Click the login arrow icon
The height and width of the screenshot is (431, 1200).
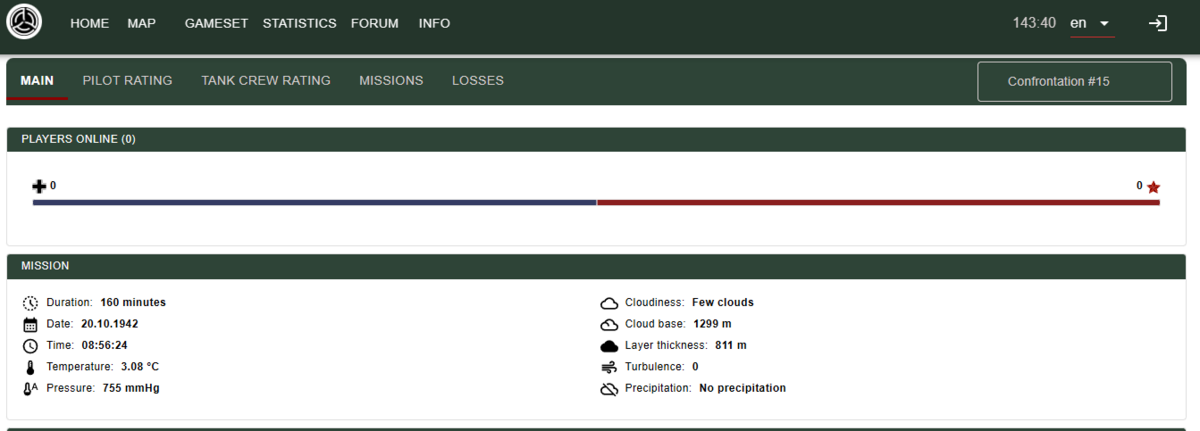point(1157,23)
